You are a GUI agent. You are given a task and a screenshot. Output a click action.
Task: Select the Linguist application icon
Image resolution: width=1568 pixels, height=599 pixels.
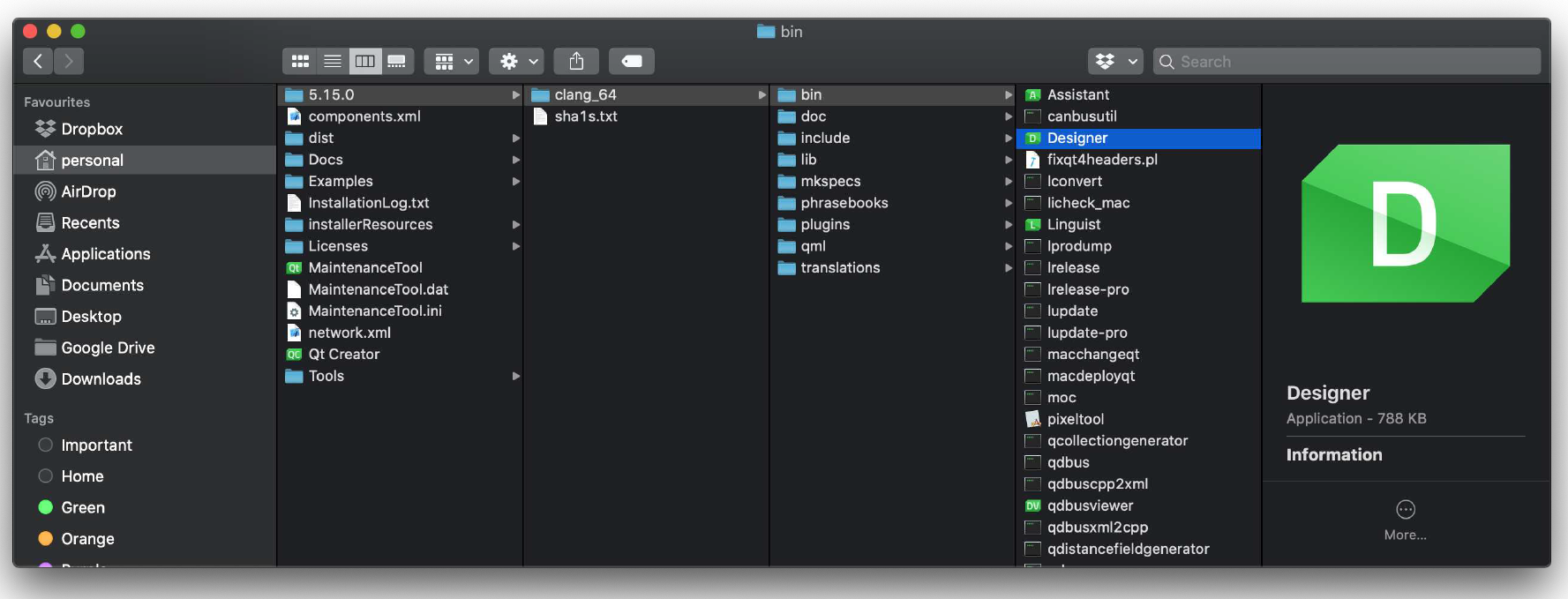click(x=1033, y=224)
